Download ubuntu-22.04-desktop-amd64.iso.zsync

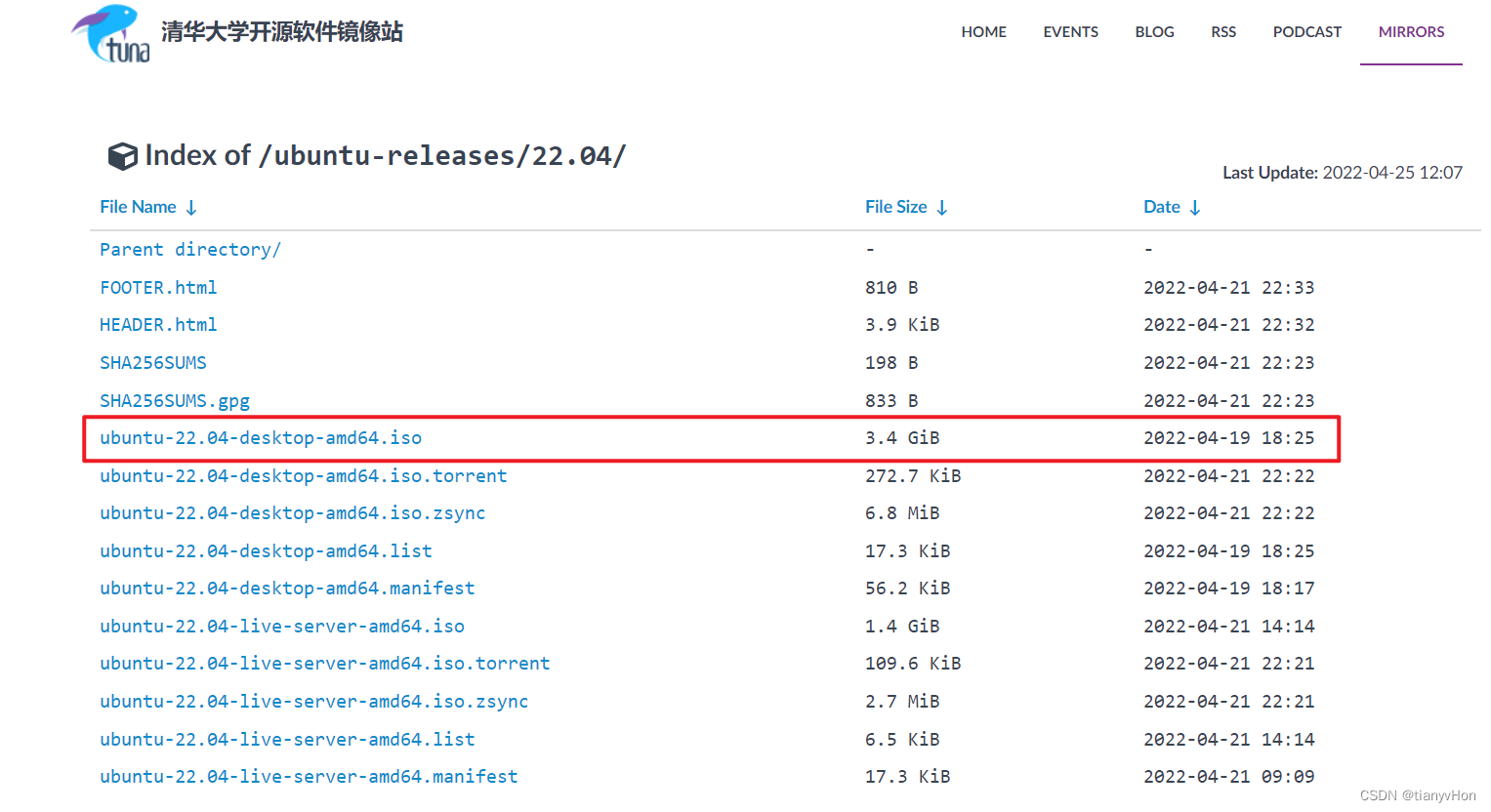click(x=293, y=513)
